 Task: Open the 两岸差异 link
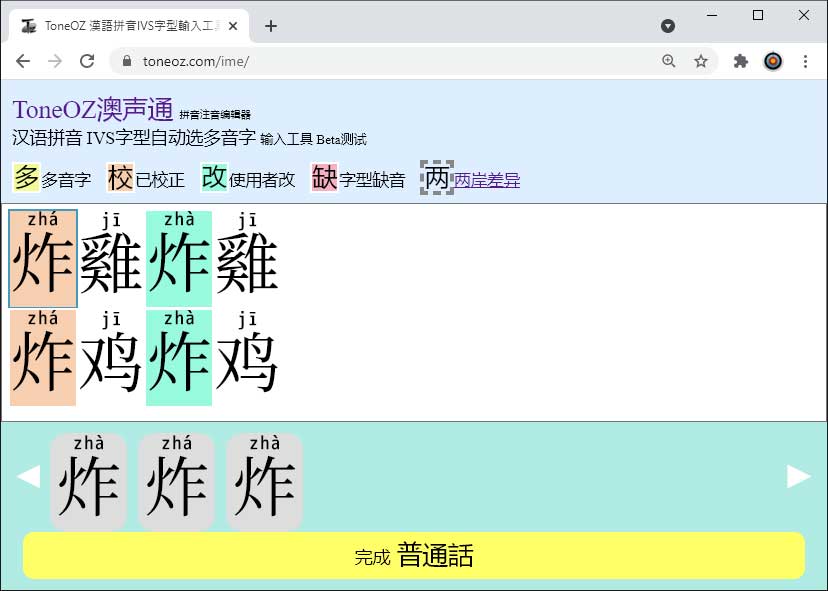click(487, 180)
